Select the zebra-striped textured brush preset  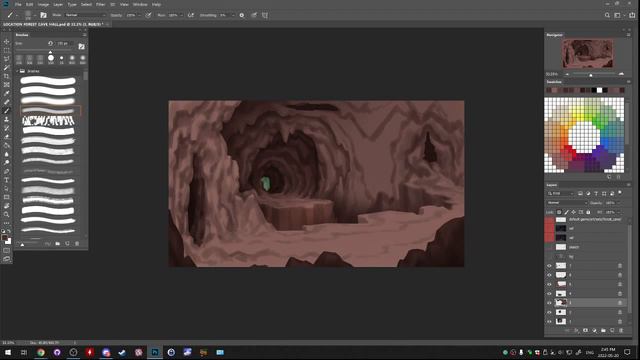pyautogui.click(x=48, y=121)
